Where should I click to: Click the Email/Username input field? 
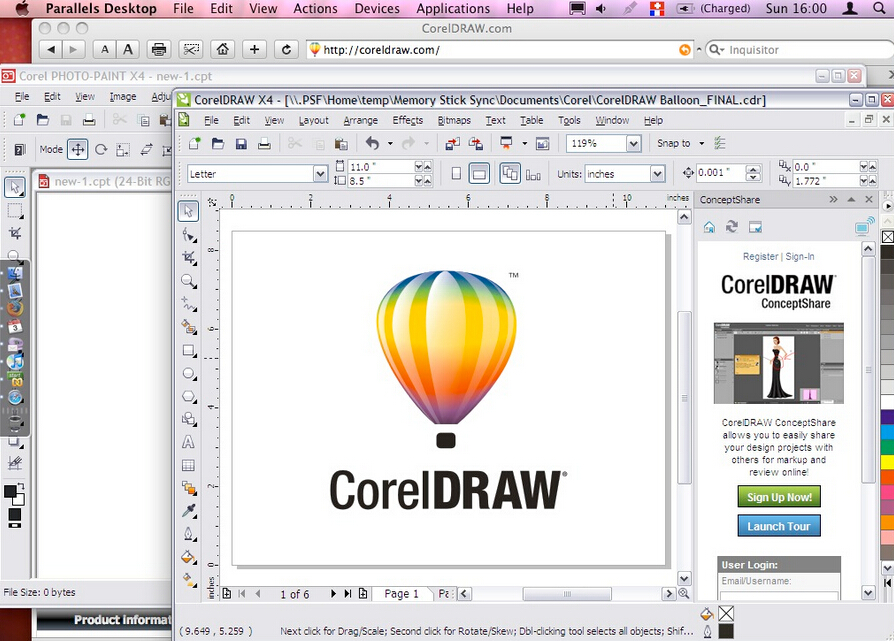point(778,597)
